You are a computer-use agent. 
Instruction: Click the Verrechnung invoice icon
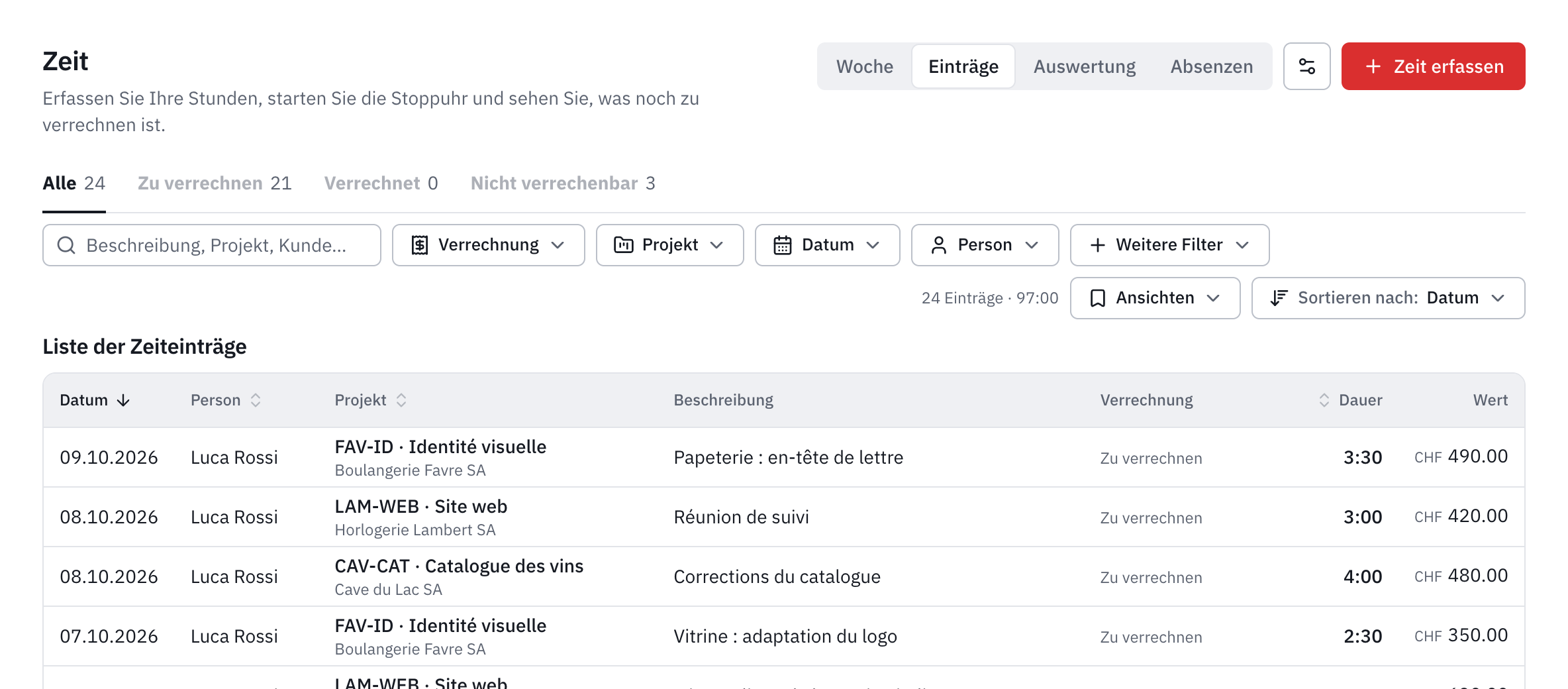pyautogui.click(x=420, y=245)
